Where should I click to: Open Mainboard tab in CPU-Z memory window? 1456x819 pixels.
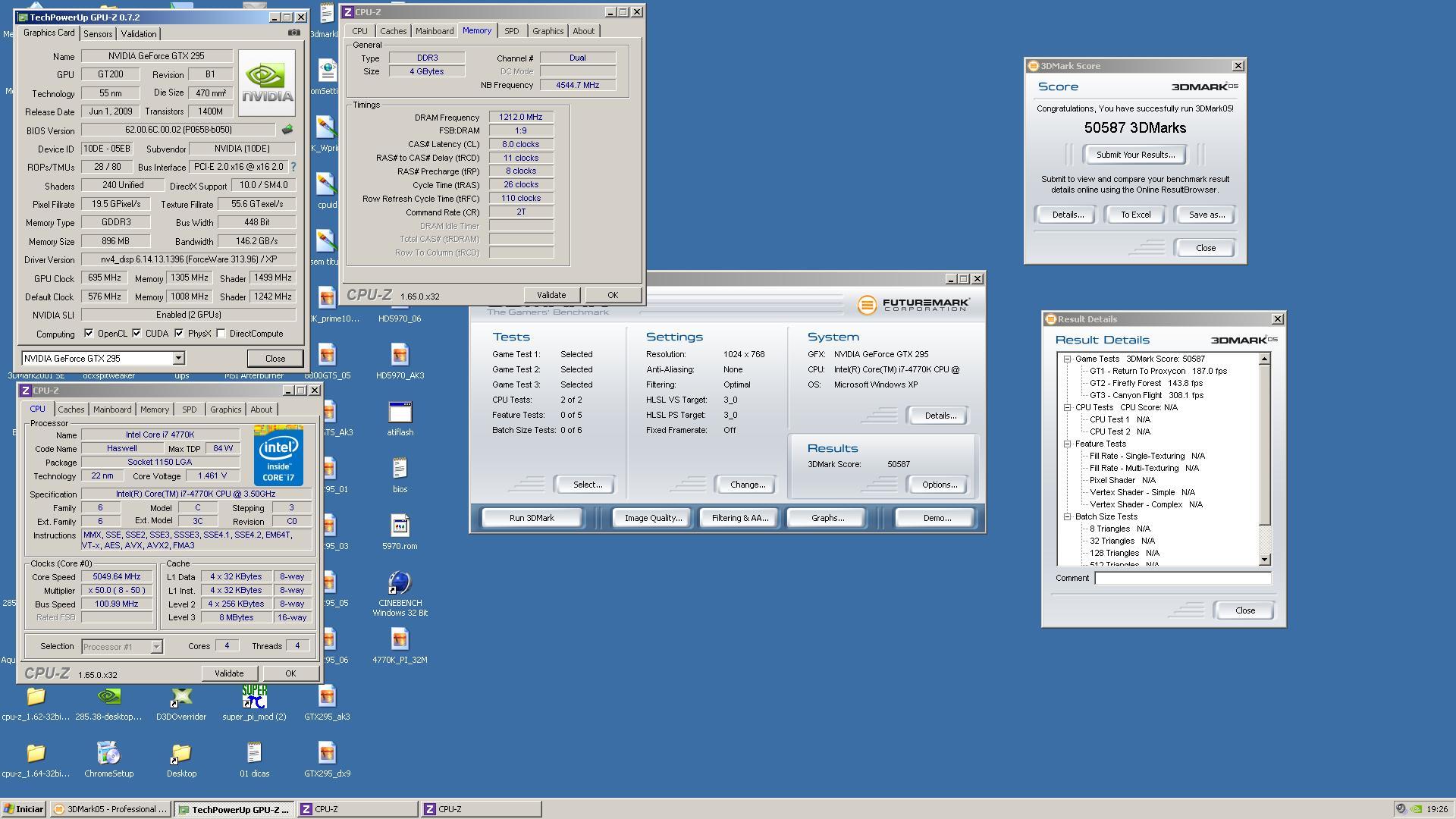(x=435, y=31)
